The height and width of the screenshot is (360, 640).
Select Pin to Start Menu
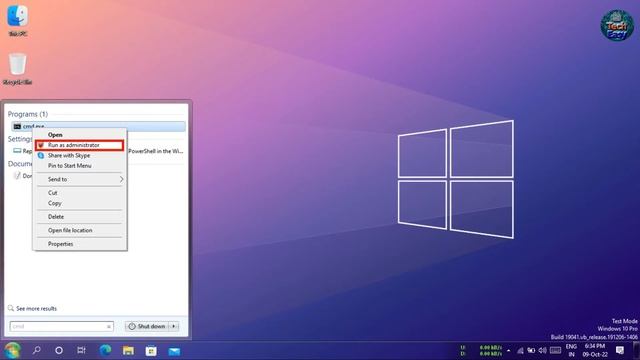click(80, 166)
